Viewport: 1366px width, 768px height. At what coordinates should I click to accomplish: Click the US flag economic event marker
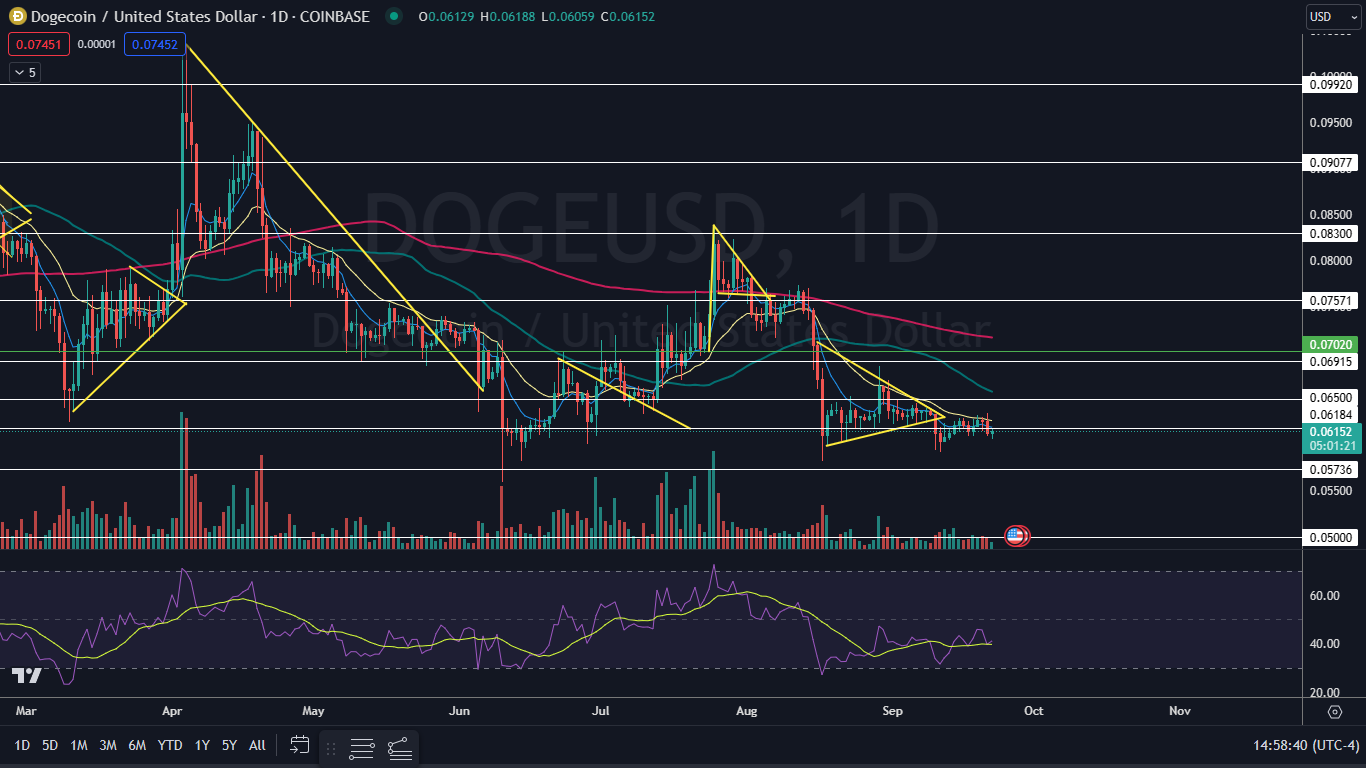coord(1015,536)
